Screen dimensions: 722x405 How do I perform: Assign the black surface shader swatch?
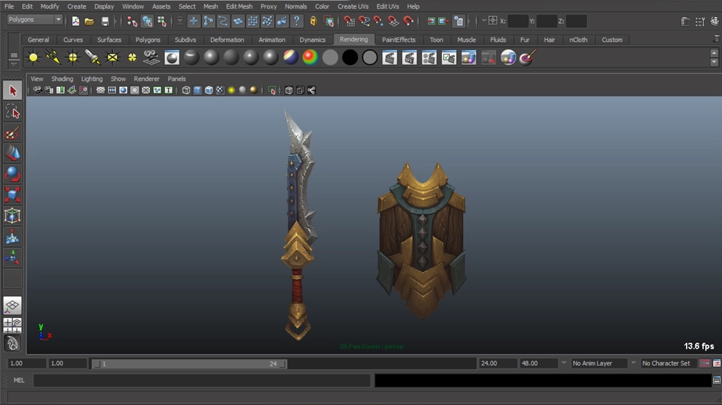(x=350, y=58)
